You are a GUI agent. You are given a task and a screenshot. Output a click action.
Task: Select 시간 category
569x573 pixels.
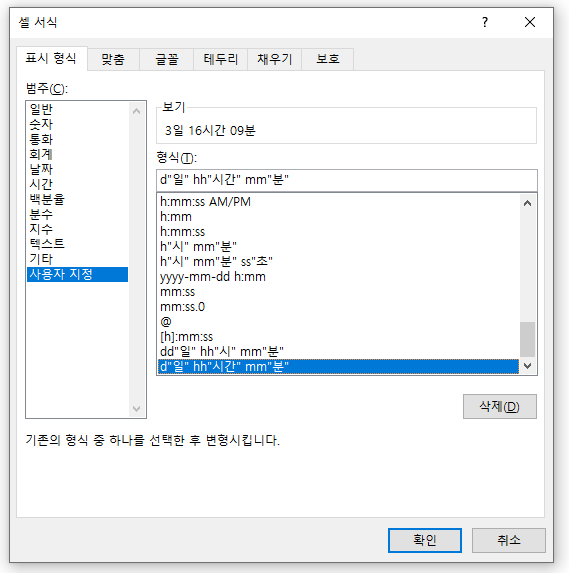pos(77,184)
